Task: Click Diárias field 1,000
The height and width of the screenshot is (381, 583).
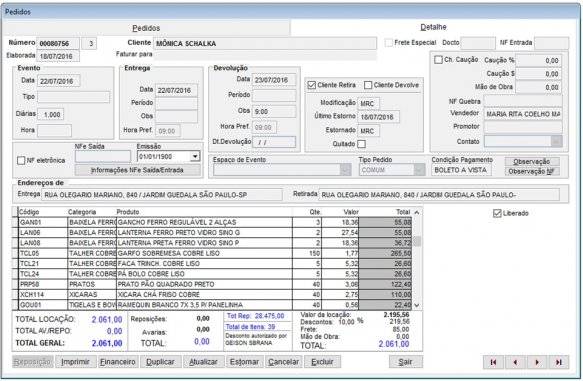Action: (51, 114)
